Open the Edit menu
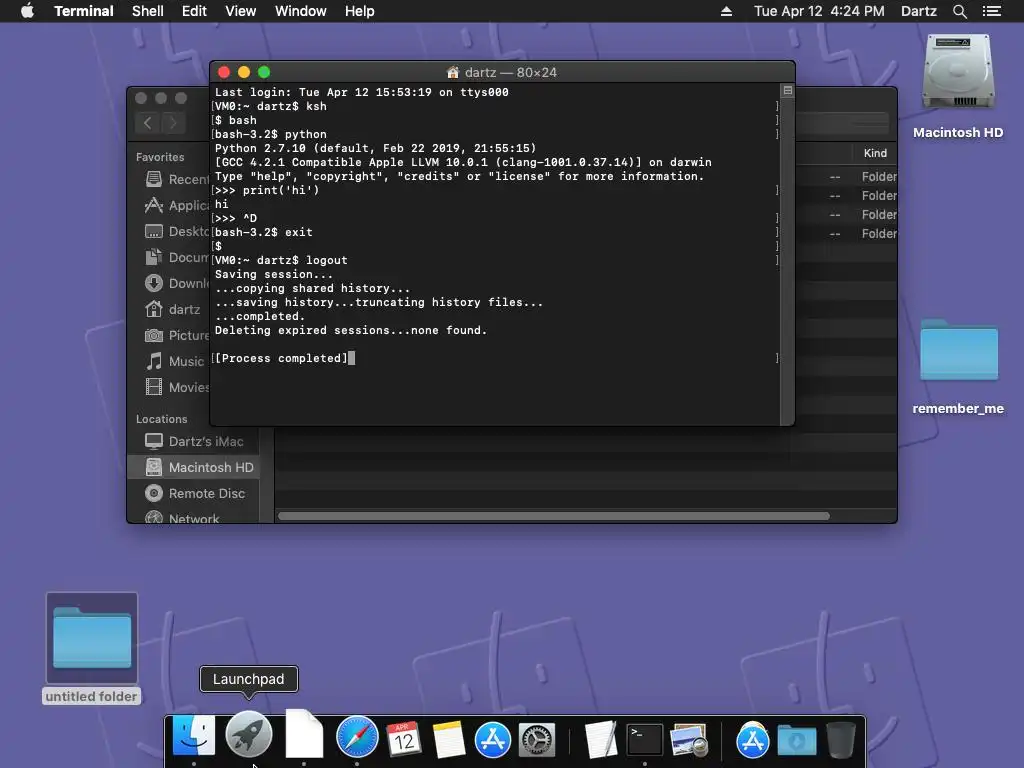1024x768 pixels. coord(194,11)
